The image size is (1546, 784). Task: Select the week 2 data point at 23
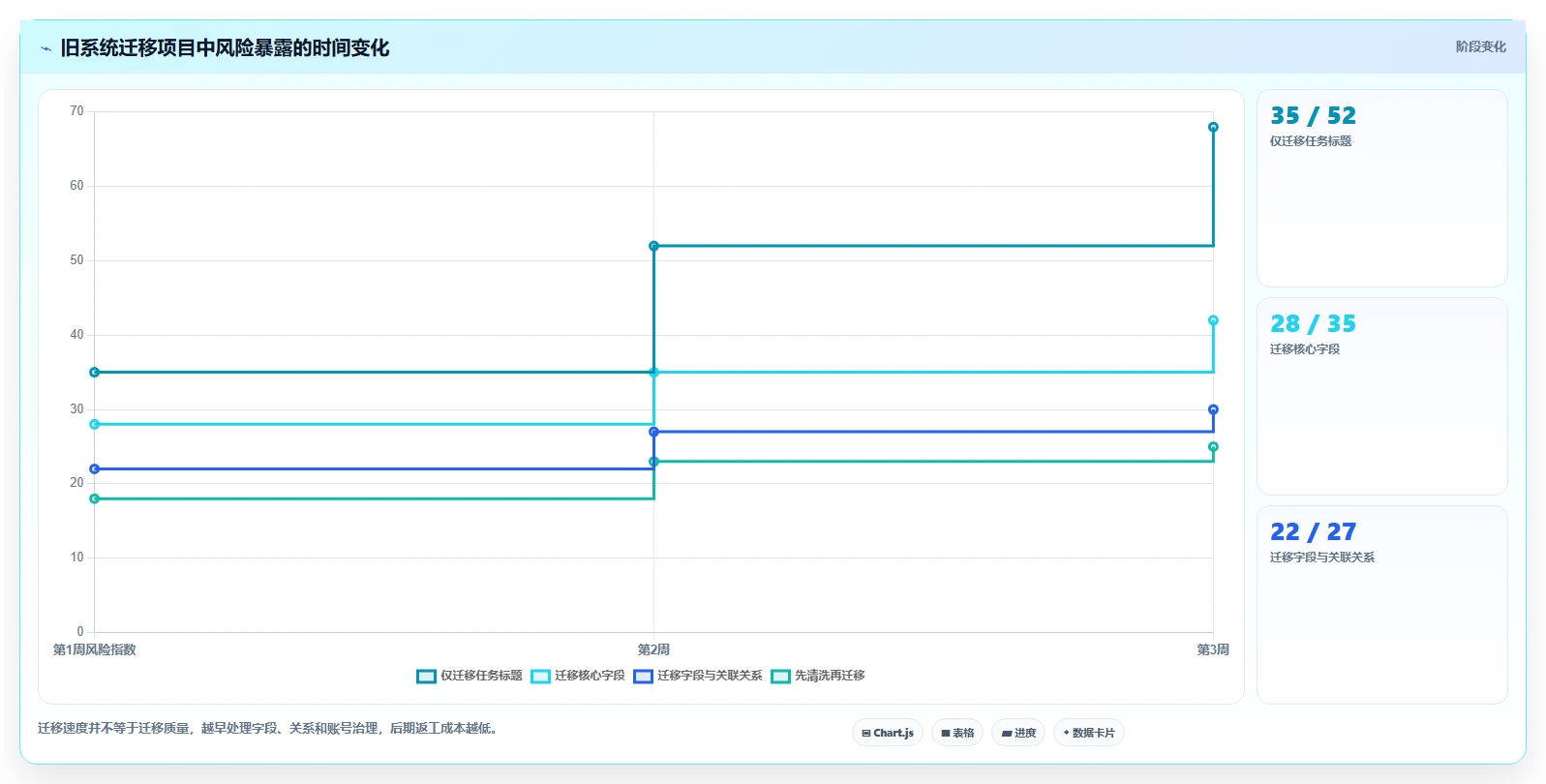click(653, 462)
